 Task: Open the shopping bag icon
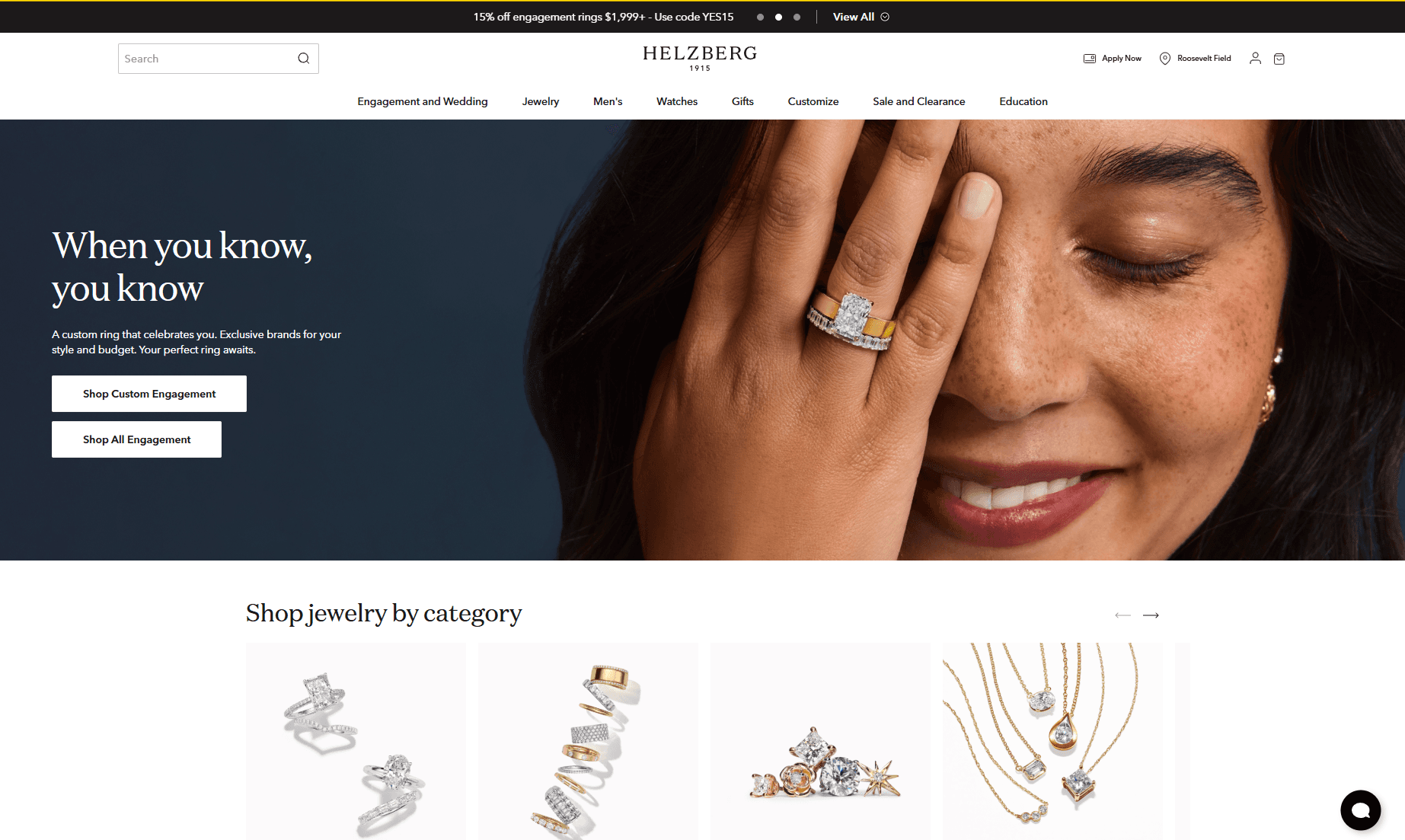click(x=1279, y=59)
